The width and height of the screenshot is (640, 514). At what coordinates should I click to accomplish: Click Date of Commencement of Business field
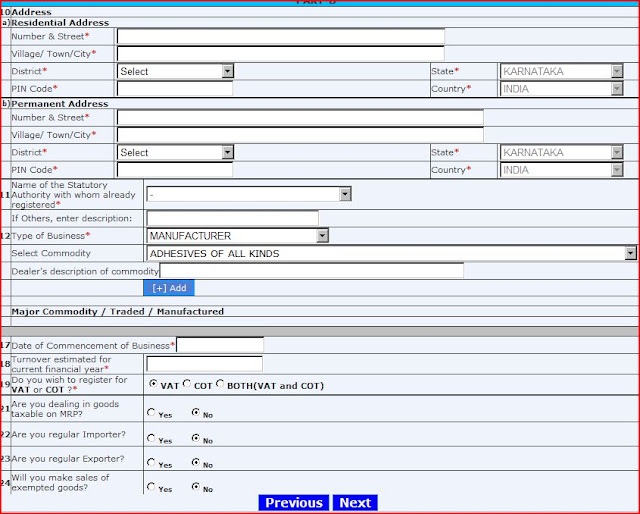[220, 345]
